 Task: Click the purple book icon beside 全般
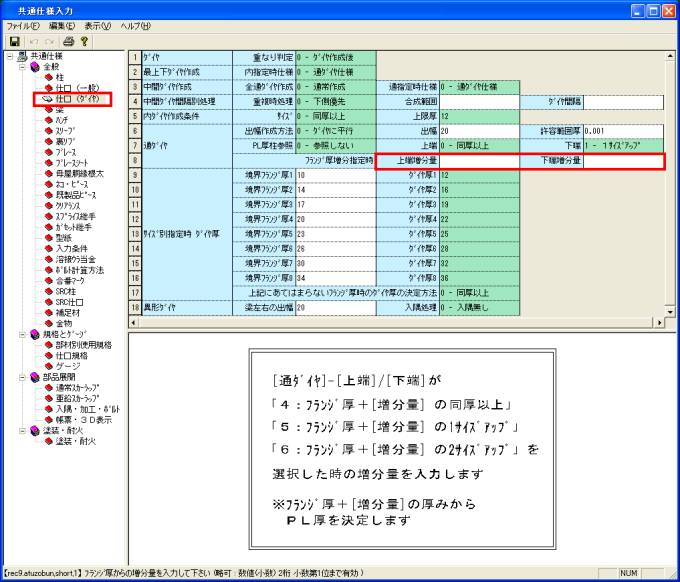pyautogui.click(x=36, y=67)
